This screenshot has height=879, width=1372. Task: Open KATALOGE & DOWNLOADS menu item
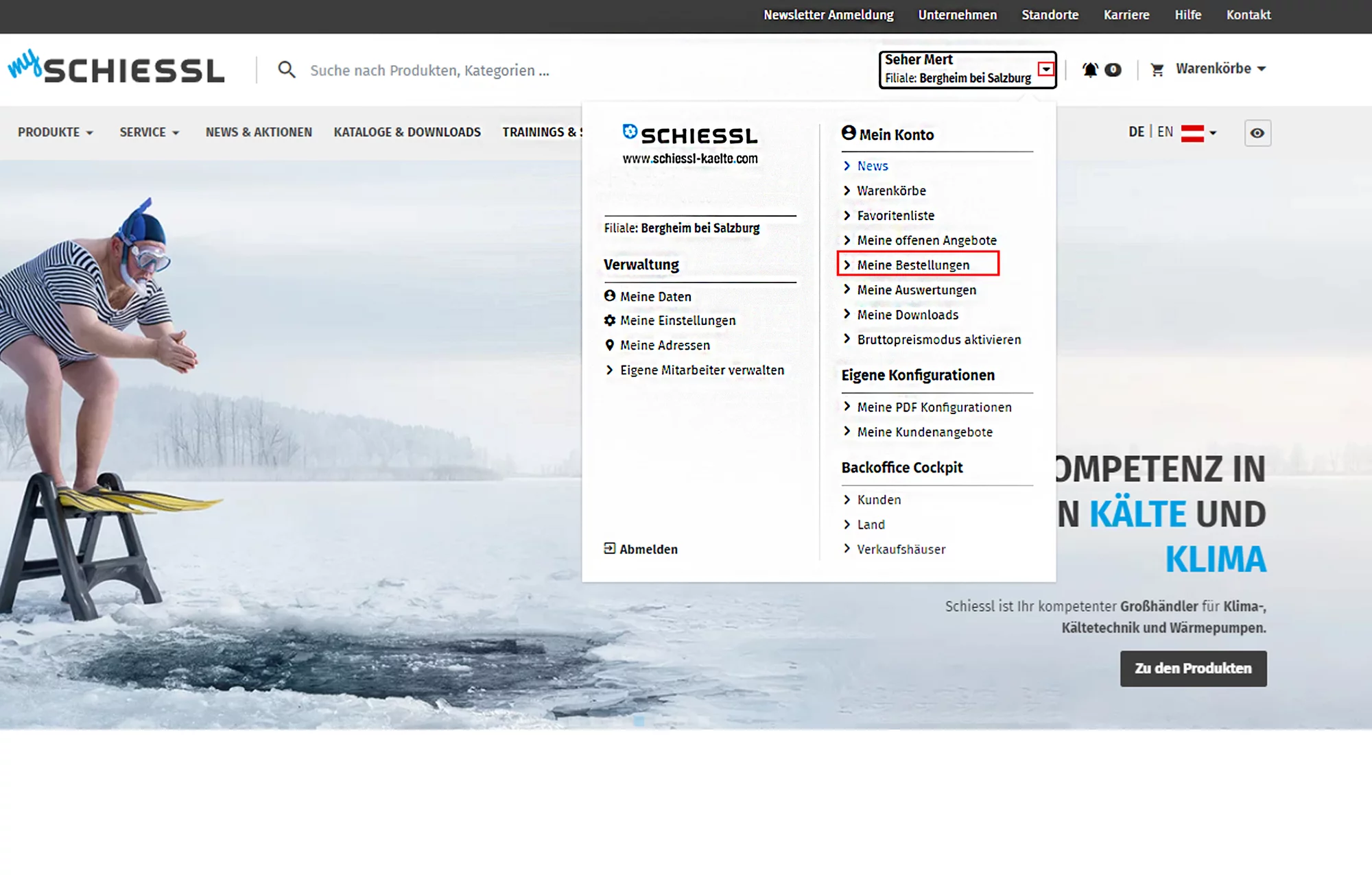(407, 132)
